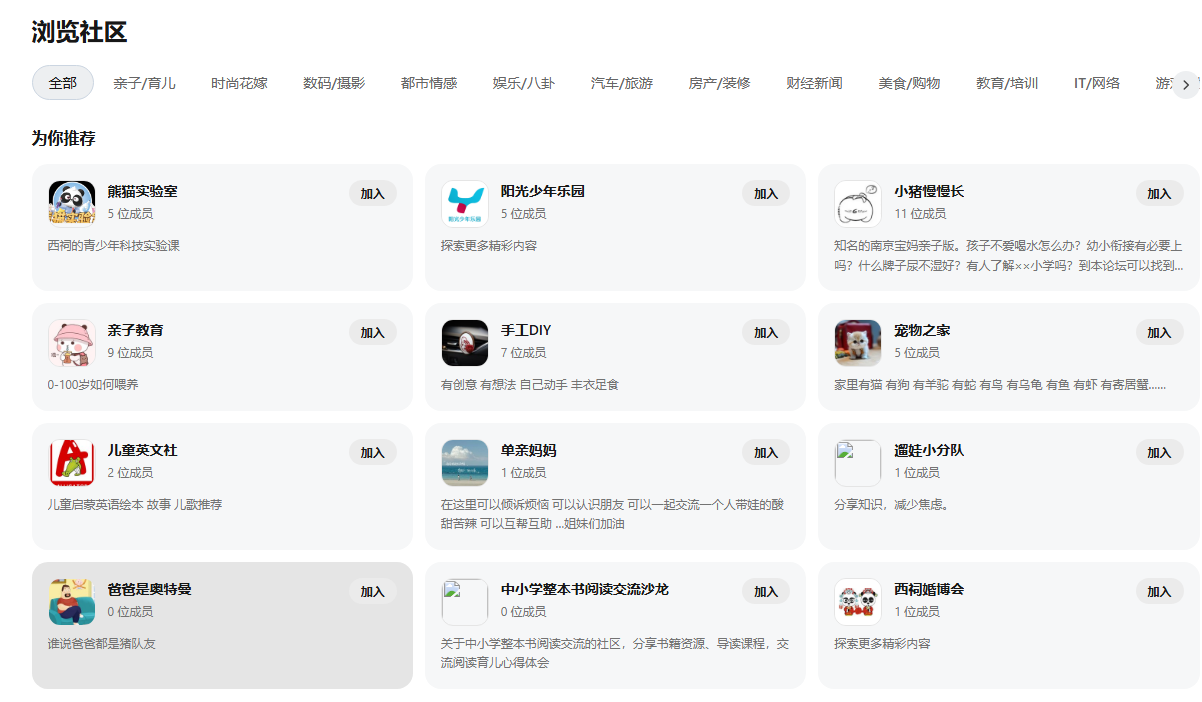Join the 熊猫实验室 community
Viewport: 1202px width, 702px height.
[x=373, y=194]
